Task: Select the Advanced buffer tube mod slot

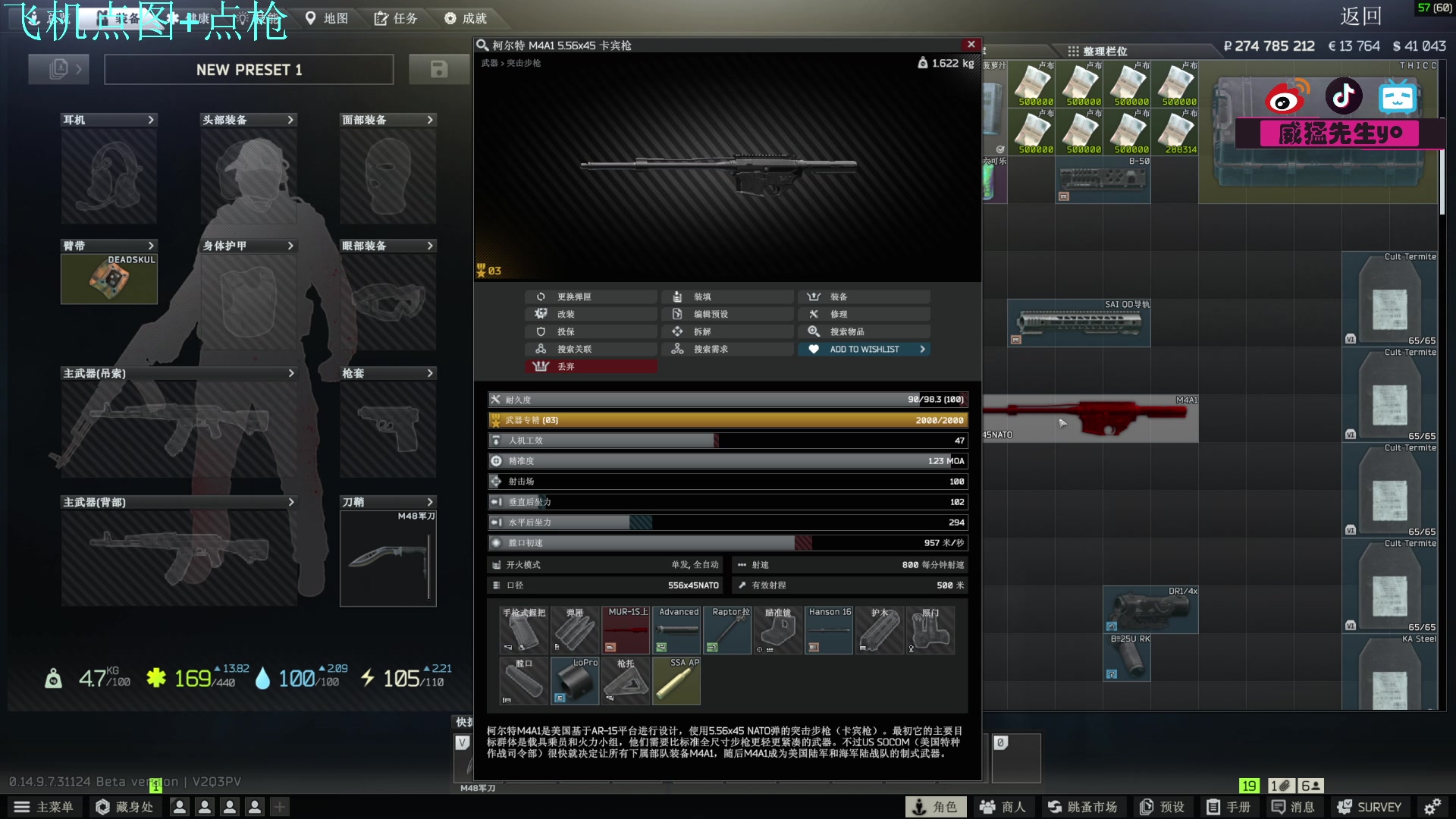Action: pos(676,629)
